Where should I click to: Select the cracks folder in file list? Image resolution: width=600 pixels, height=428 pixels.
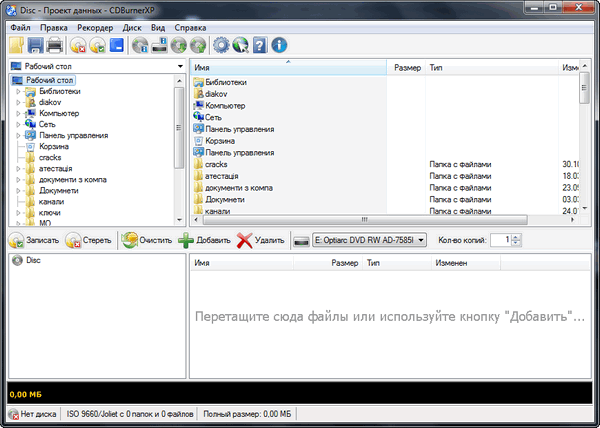point(216,164)
